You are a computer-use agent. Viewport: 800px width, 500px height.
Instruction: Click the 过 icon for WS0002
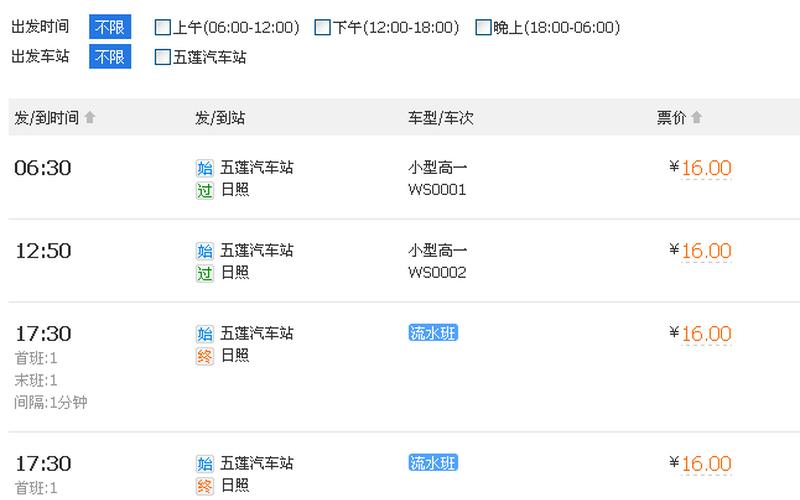point(205,273)
